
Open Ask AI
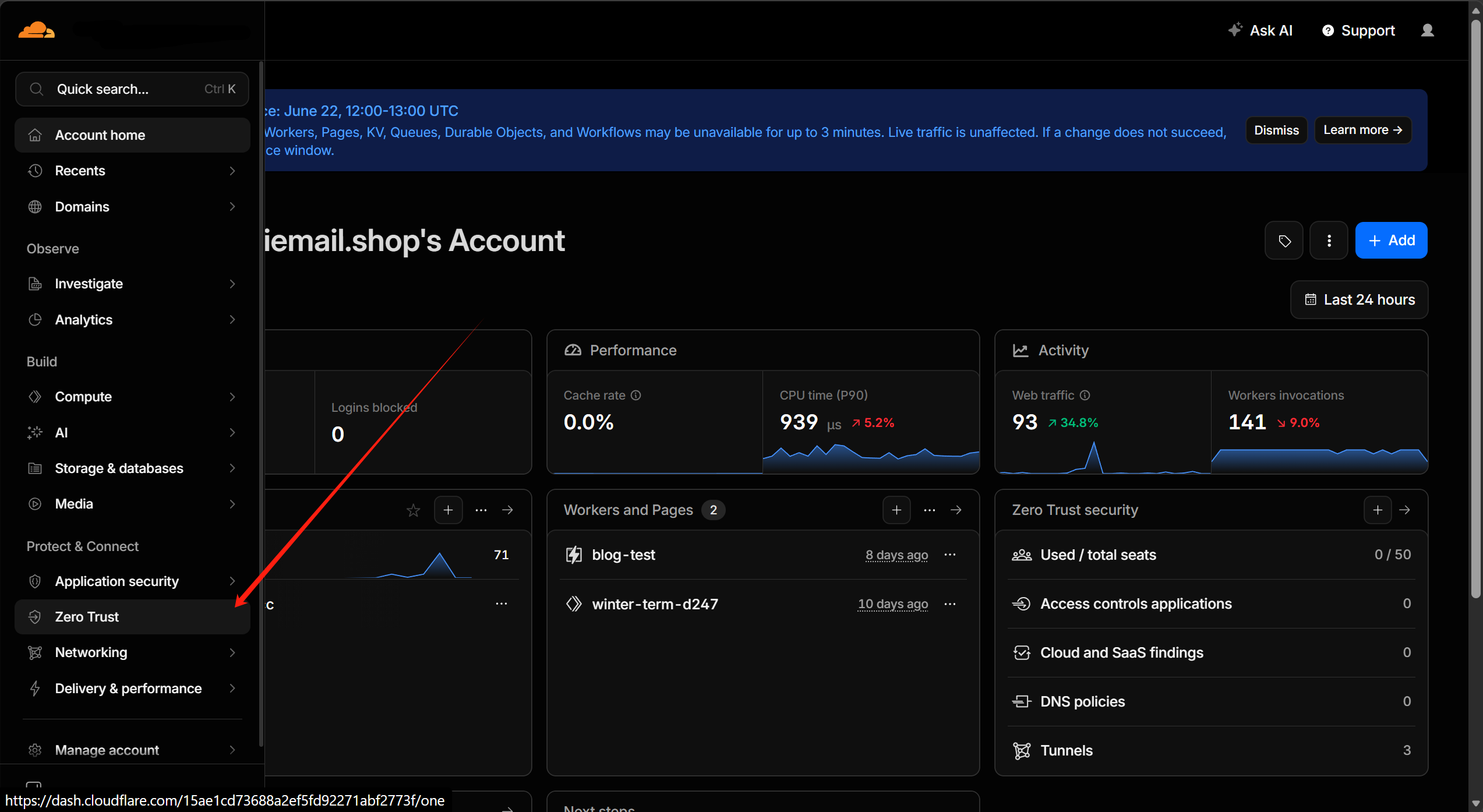(x=1260, y=30)
